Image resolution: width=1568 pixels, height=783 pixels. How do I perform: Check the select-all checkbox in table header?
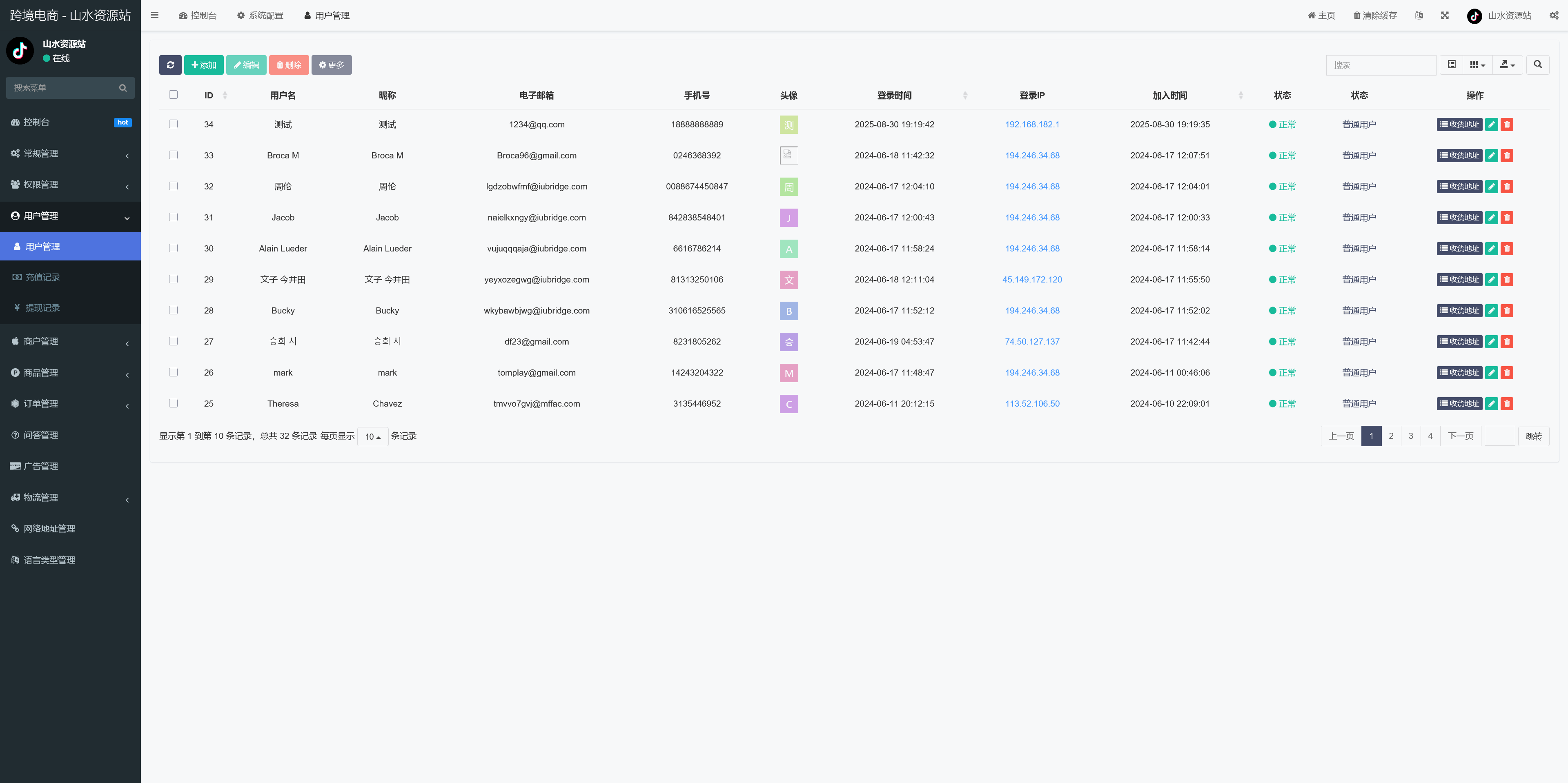tap(174, 95)
